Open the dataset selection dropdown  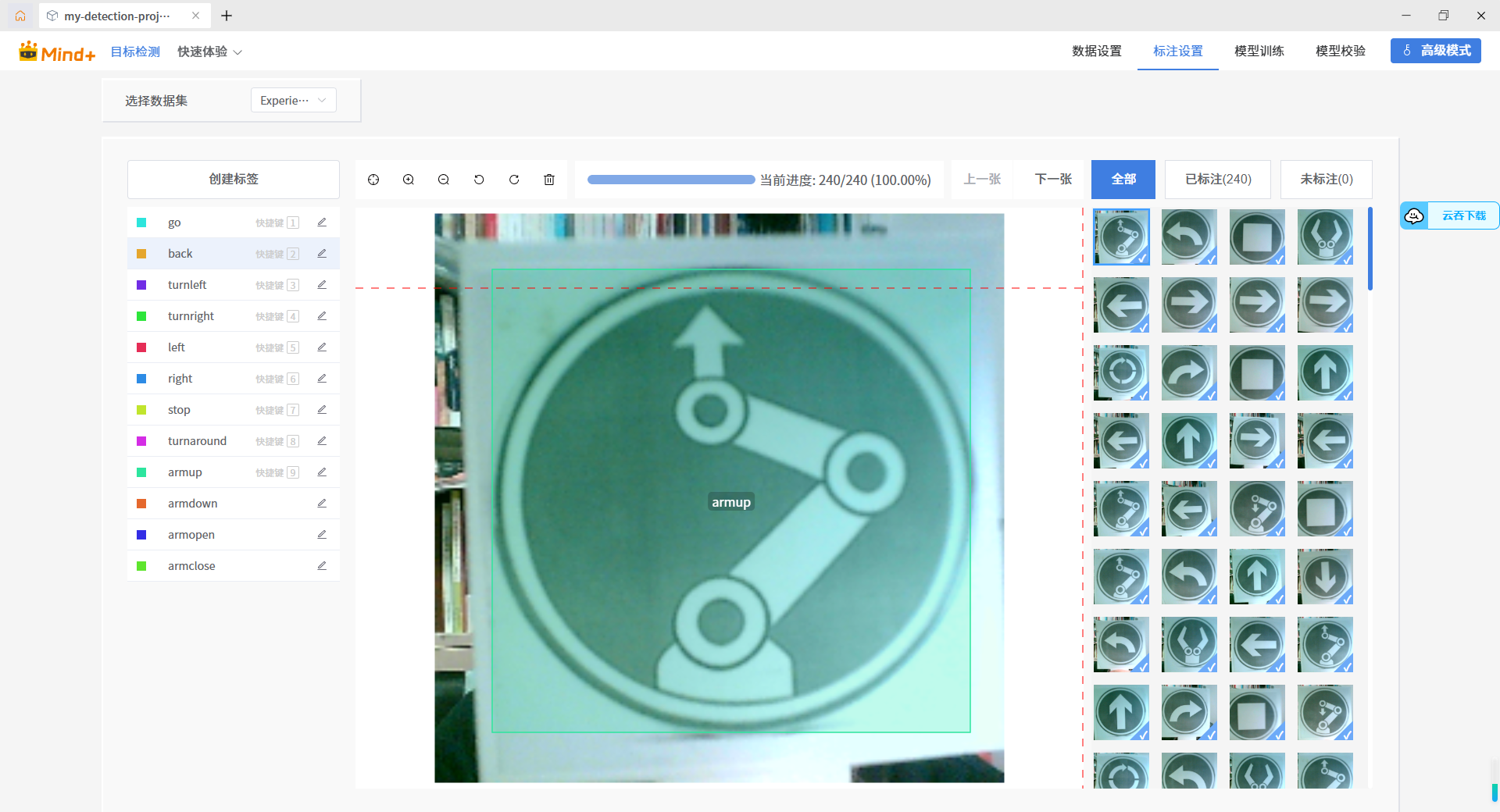293,100
